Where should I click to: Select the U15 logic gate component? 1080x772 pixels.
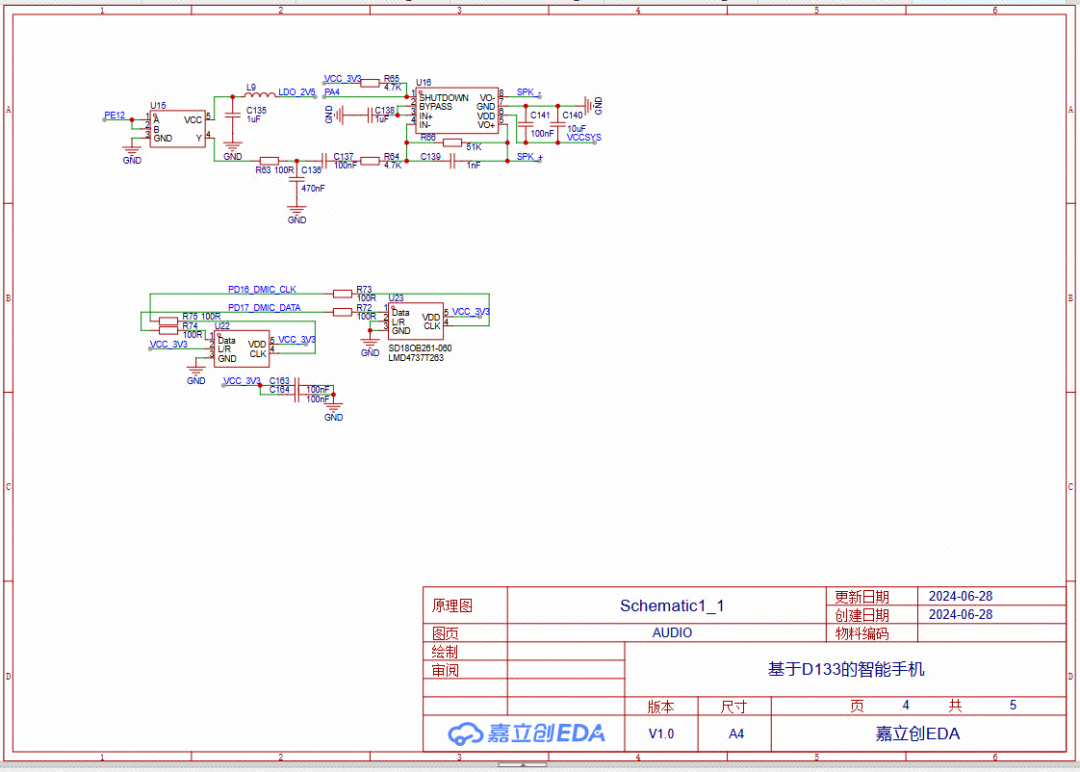[178, 129]
